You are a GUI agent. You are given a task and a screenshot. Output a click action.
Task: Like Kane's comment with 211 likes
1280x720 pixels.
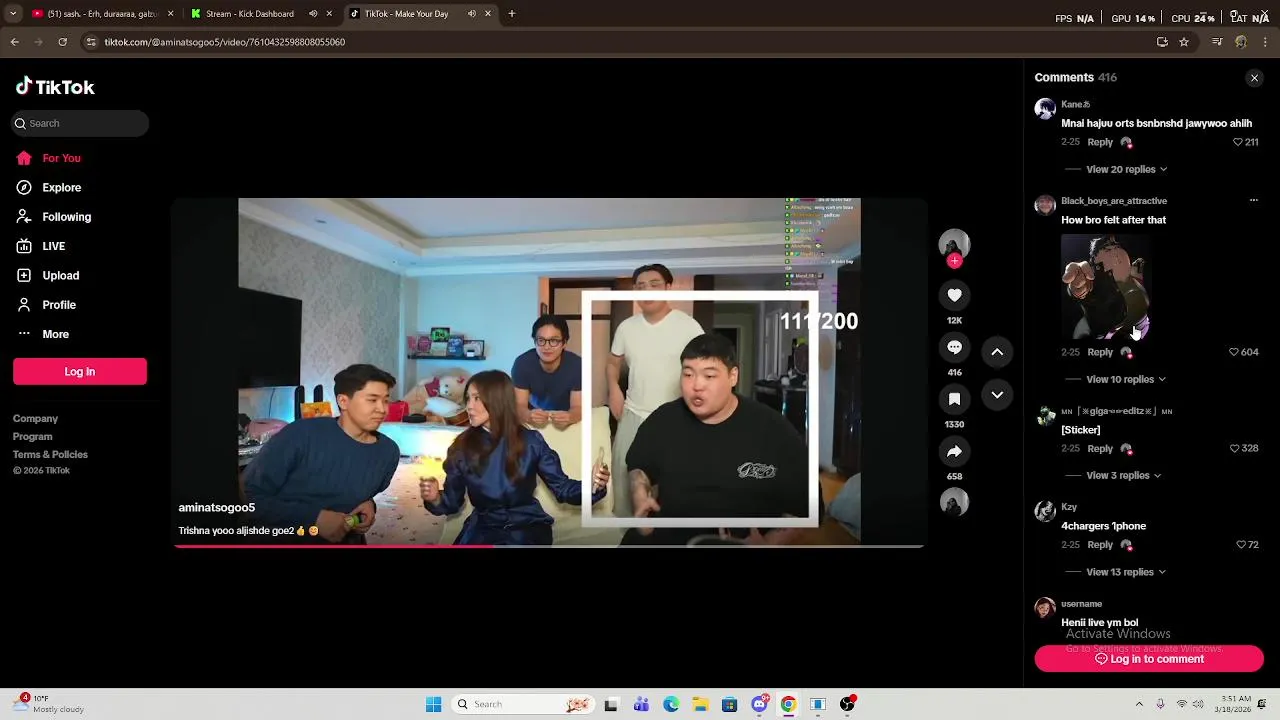tap(1238, 142)
